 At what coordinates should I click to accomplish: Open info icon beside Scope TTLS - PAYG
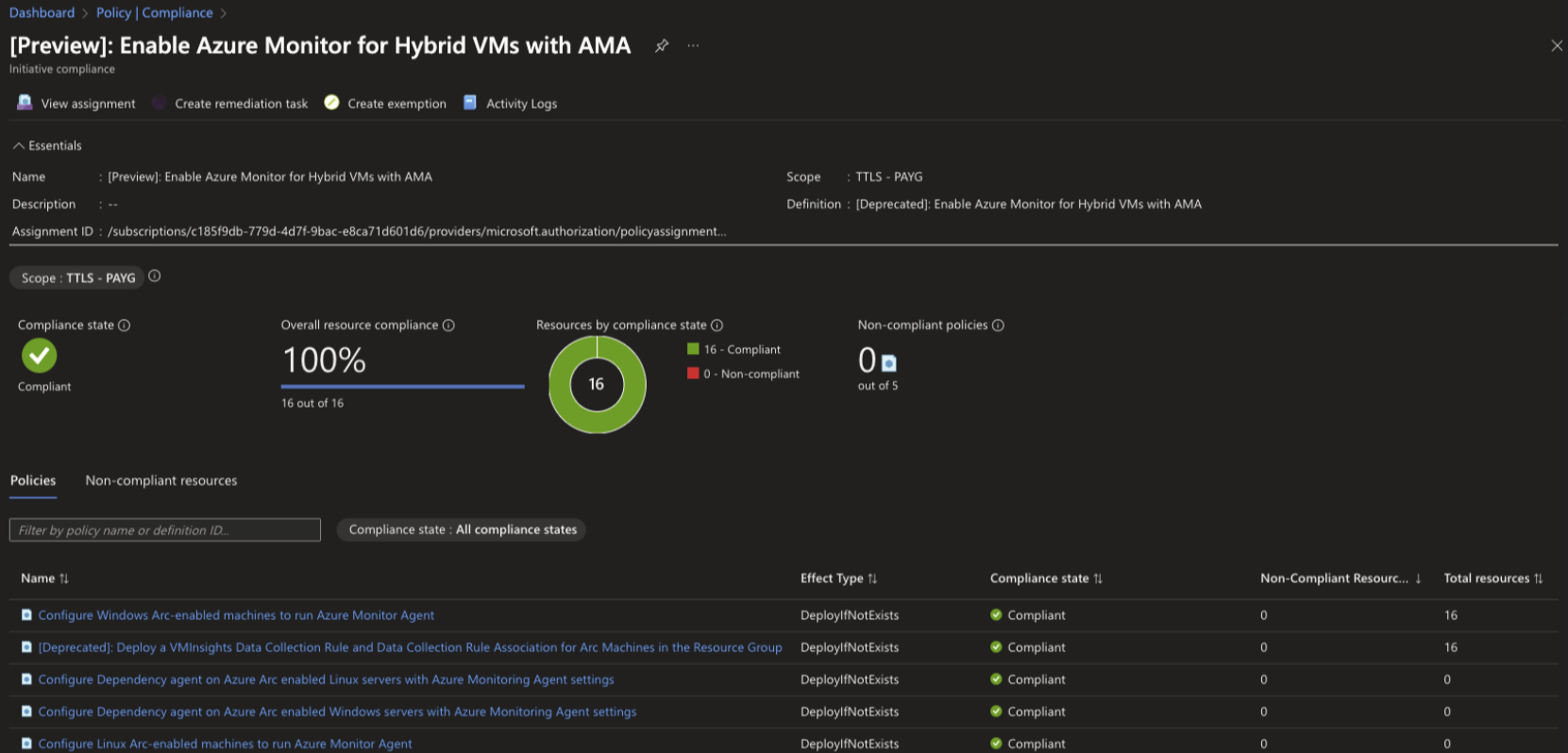[x=155, y=276]
